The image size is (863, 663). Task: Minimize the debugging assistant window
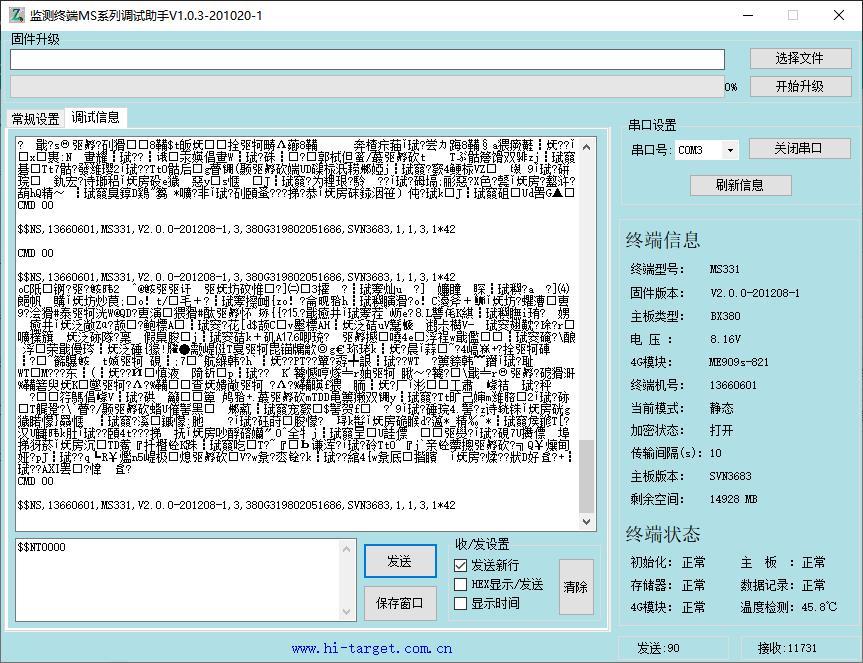coord(745,15)
